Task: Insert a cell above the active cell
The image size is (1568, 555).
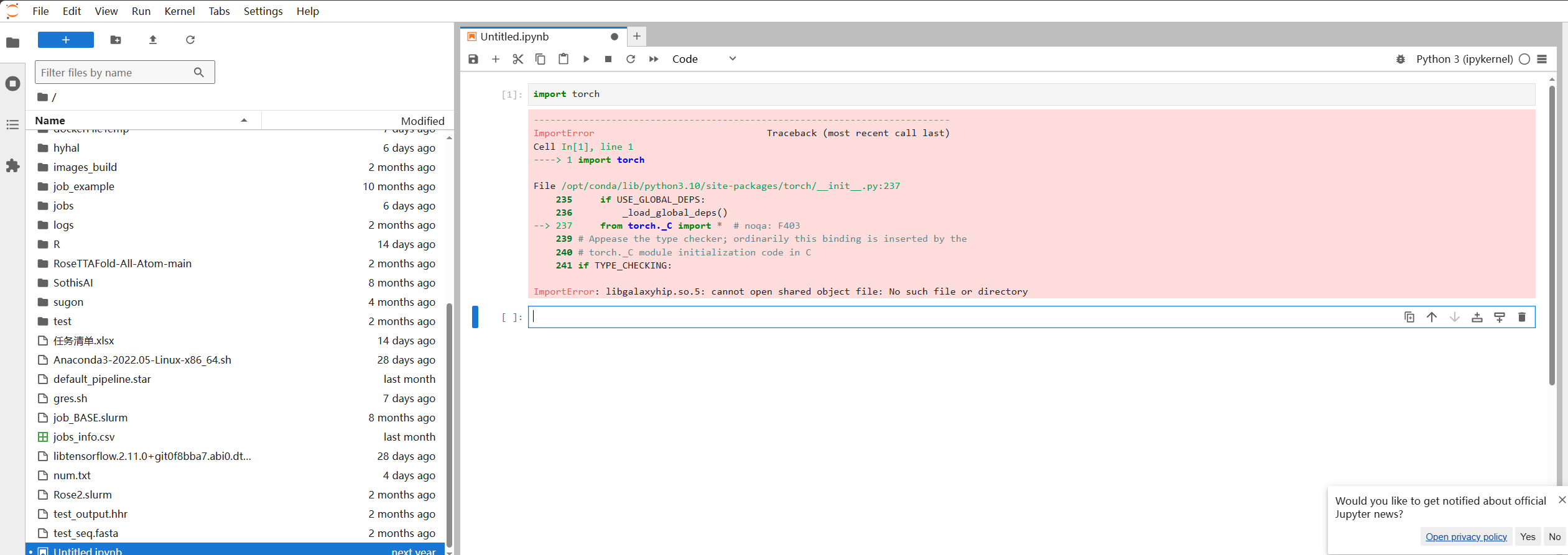Action: coord(1477,317)
